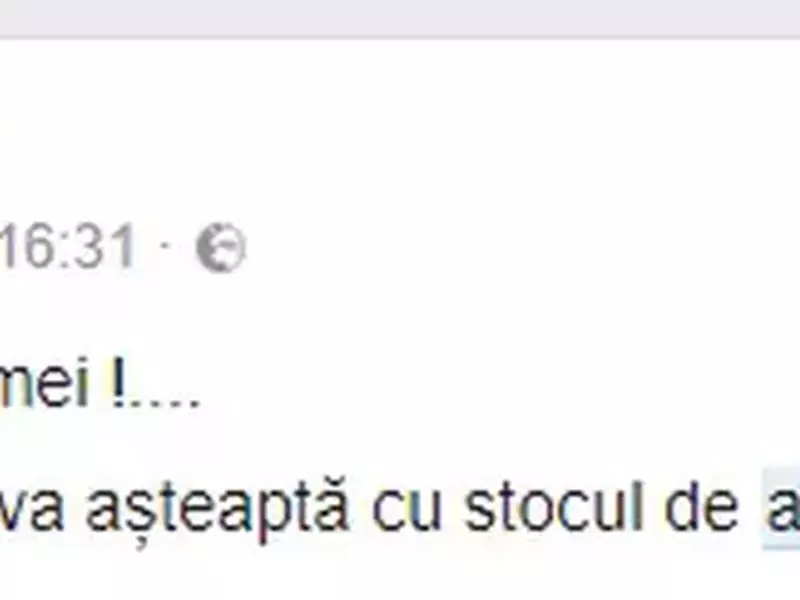This screenshot has width=800, height=600.
Task: Click the word "mei" in the post
Action: [x=45, y=381]
